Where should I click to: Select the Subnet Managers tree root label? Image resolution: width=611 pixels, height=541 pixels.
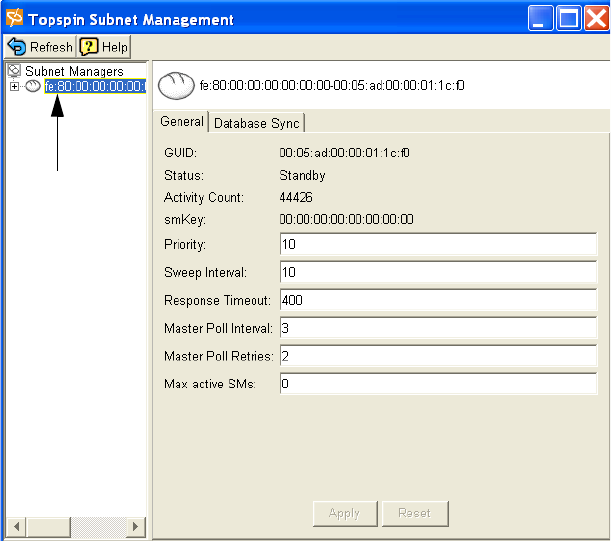74,71
